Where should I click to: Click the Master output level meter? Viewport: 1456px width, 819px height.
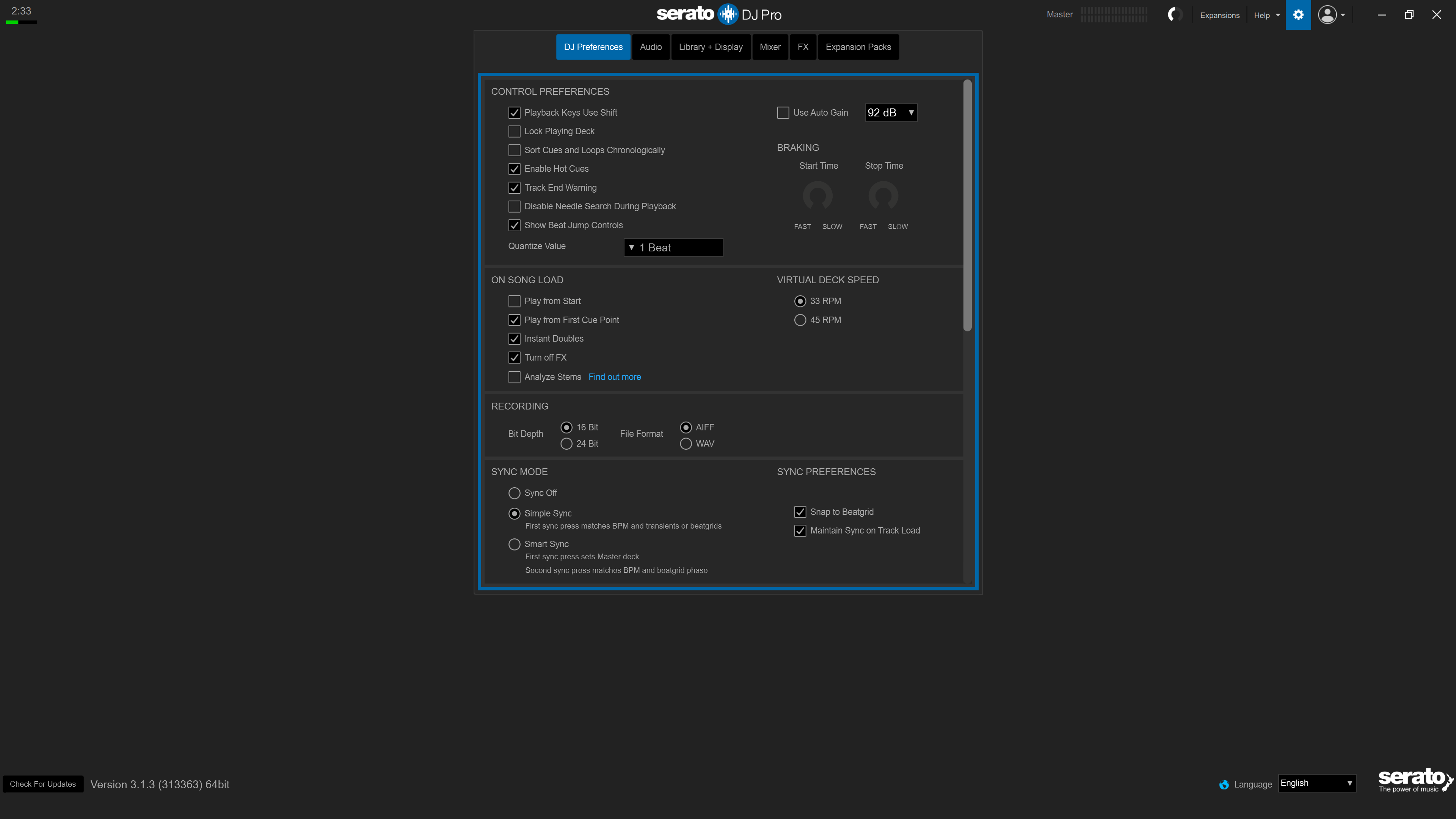[1114, 15]
